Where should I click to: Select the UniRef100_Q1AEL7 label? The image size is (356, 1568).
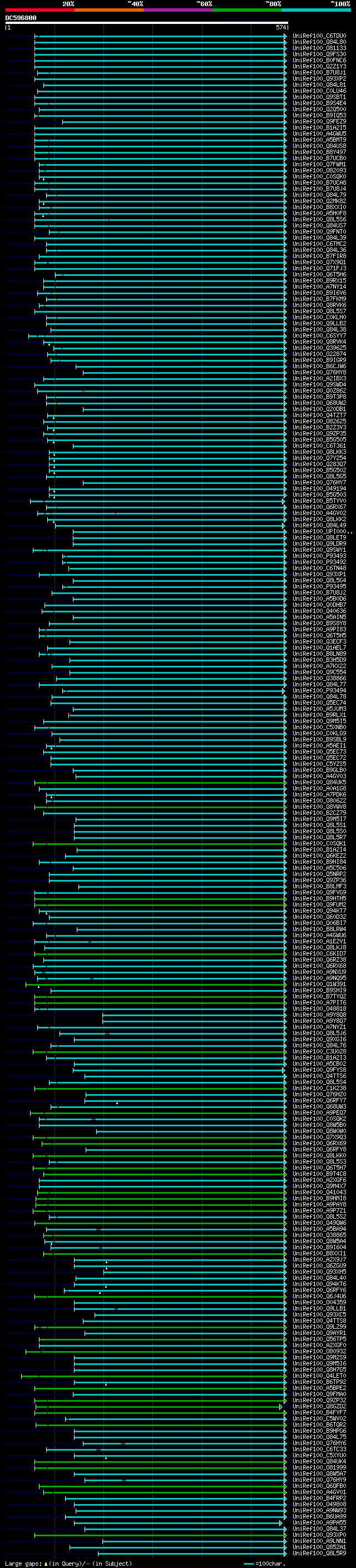[x=319, y=647]
